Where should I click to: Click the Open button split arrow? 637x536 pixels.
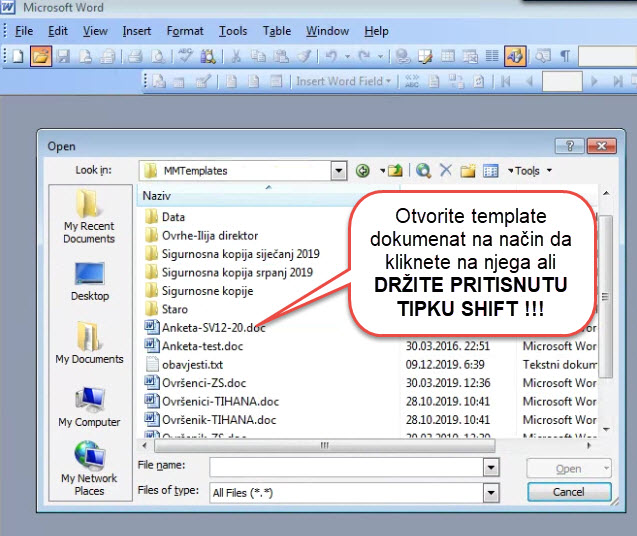pyautogui.click(x=606, y=469)
